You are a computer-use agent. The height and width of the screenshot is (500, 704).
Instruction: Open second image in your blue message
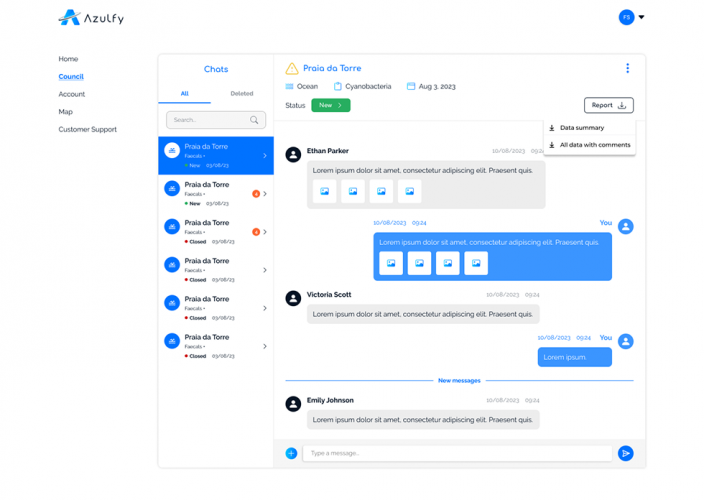419,263
